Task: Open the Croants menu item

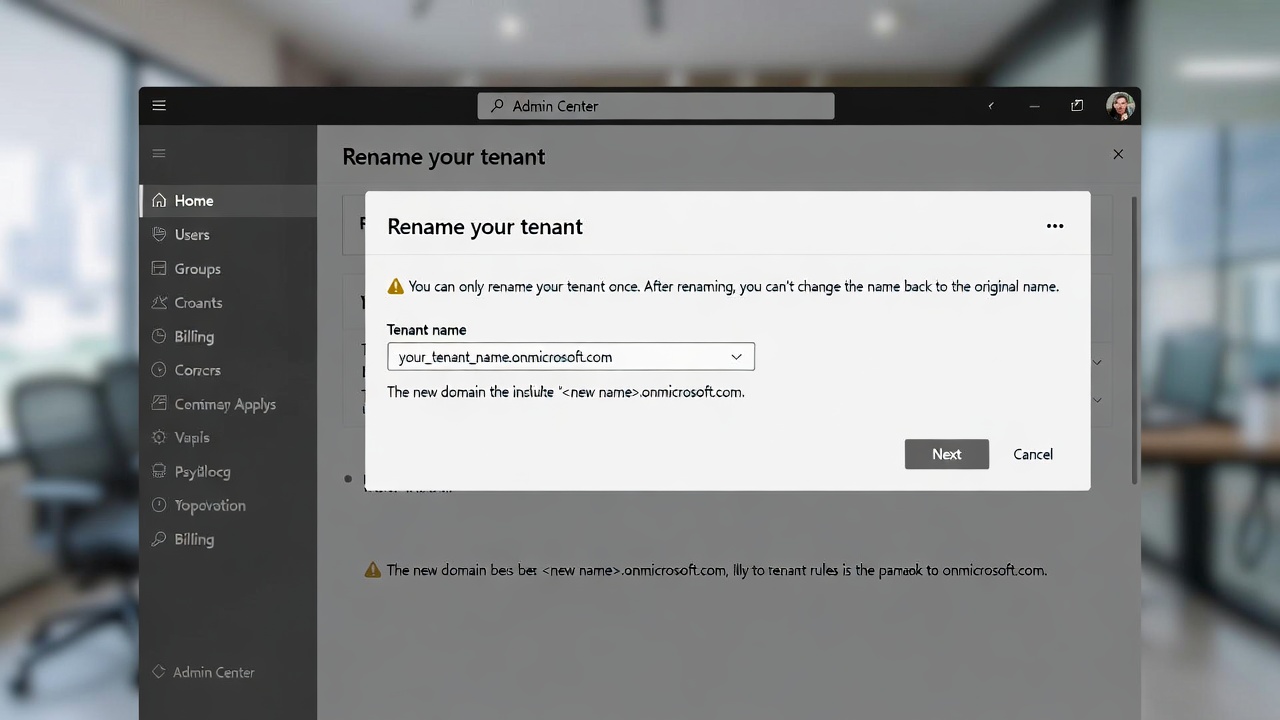Action: (x=198, y=303)
